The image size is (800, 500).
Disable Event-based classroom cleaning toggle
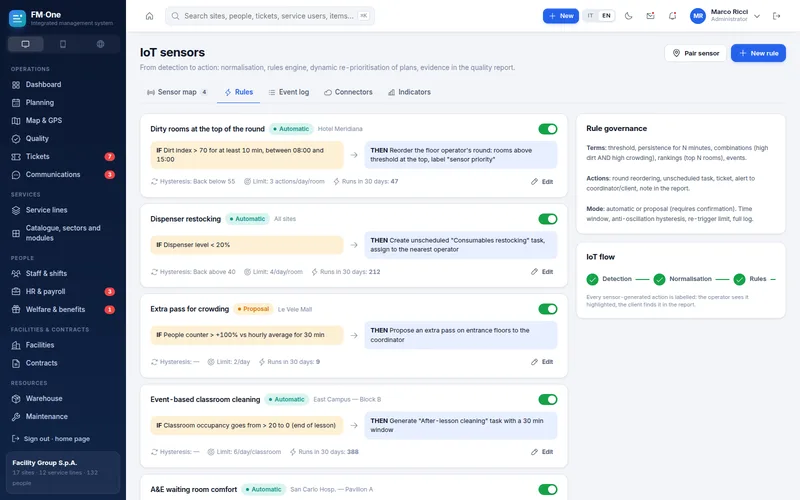547,399
